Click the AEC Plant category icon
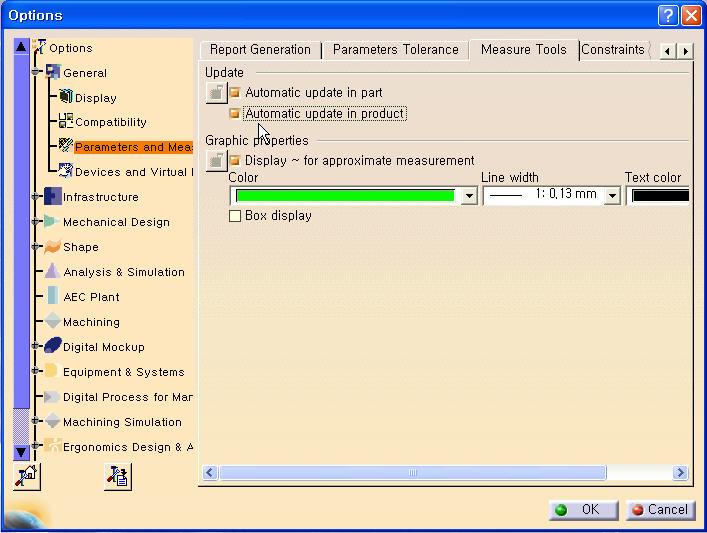Viewport: 707px width, 533px height. pos(52,296)
